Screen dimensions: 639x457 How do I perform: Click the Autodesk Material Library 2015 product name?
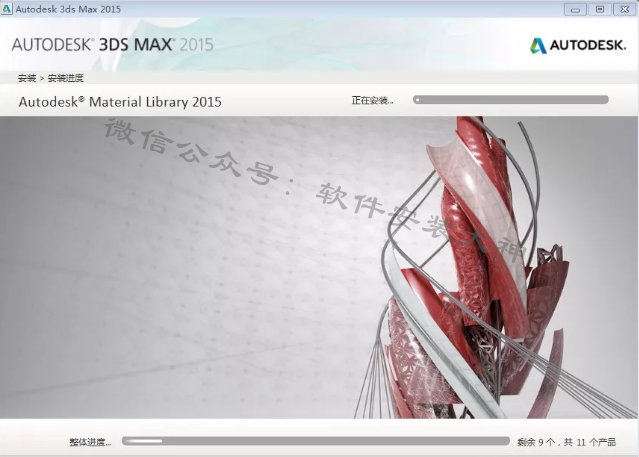pyautogui.click(x=120, y=102)
